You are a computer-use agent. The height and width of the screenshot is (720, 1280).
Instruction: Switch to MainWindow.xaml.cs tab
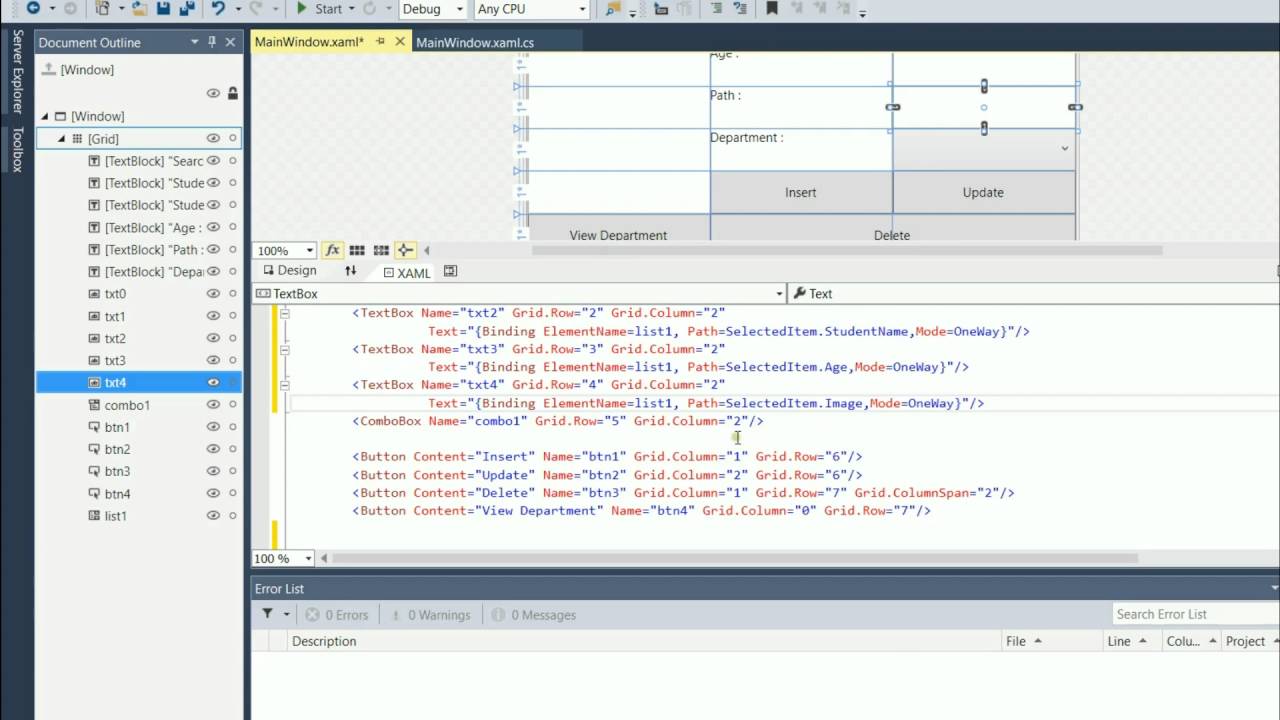475,42
